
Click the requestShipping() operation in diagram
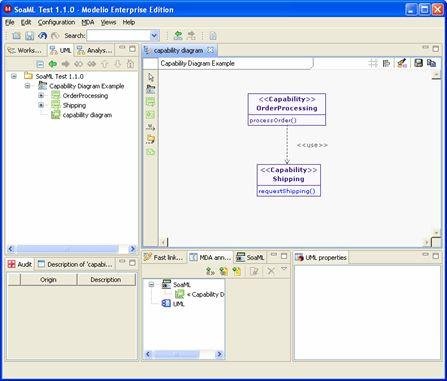287,191
